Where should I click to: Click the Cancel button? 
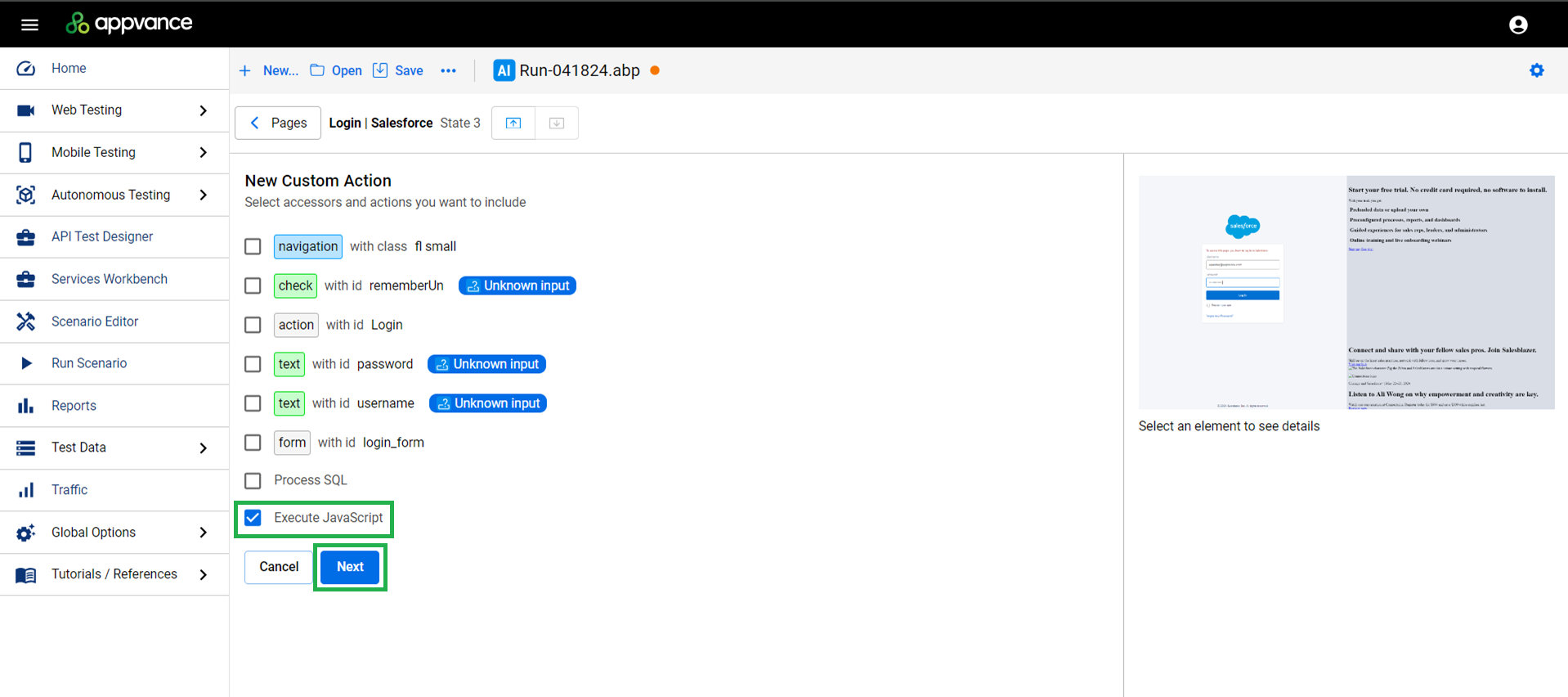279,567
